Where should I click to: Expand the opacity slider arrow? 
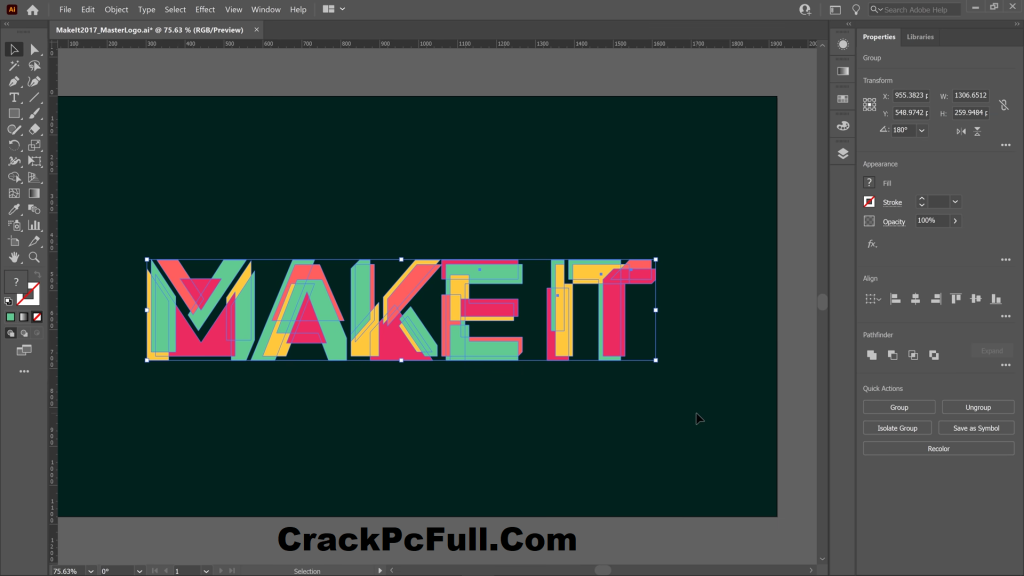tap(955, 221)
